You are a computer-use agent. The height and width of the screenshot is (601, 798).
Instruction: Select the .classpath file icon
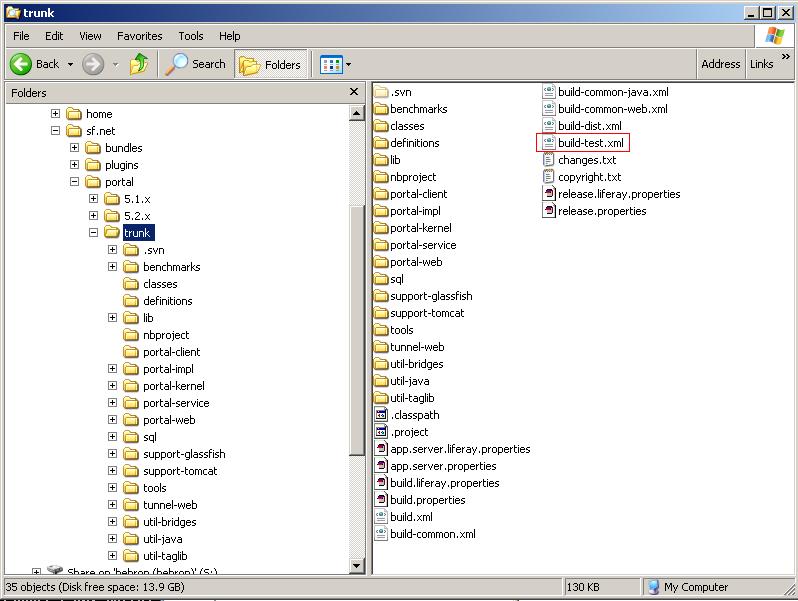[381, 415]
